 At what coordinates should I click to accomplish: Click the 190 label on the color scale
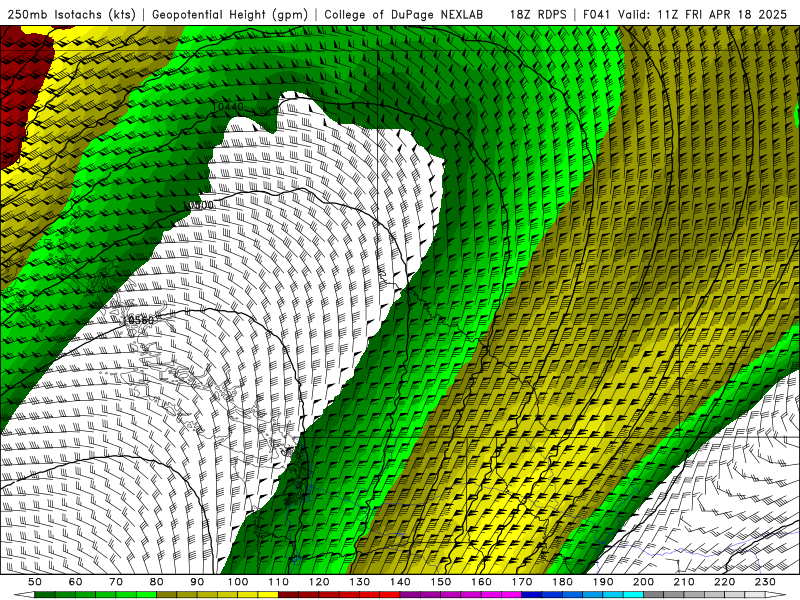(x=603, y=582)
